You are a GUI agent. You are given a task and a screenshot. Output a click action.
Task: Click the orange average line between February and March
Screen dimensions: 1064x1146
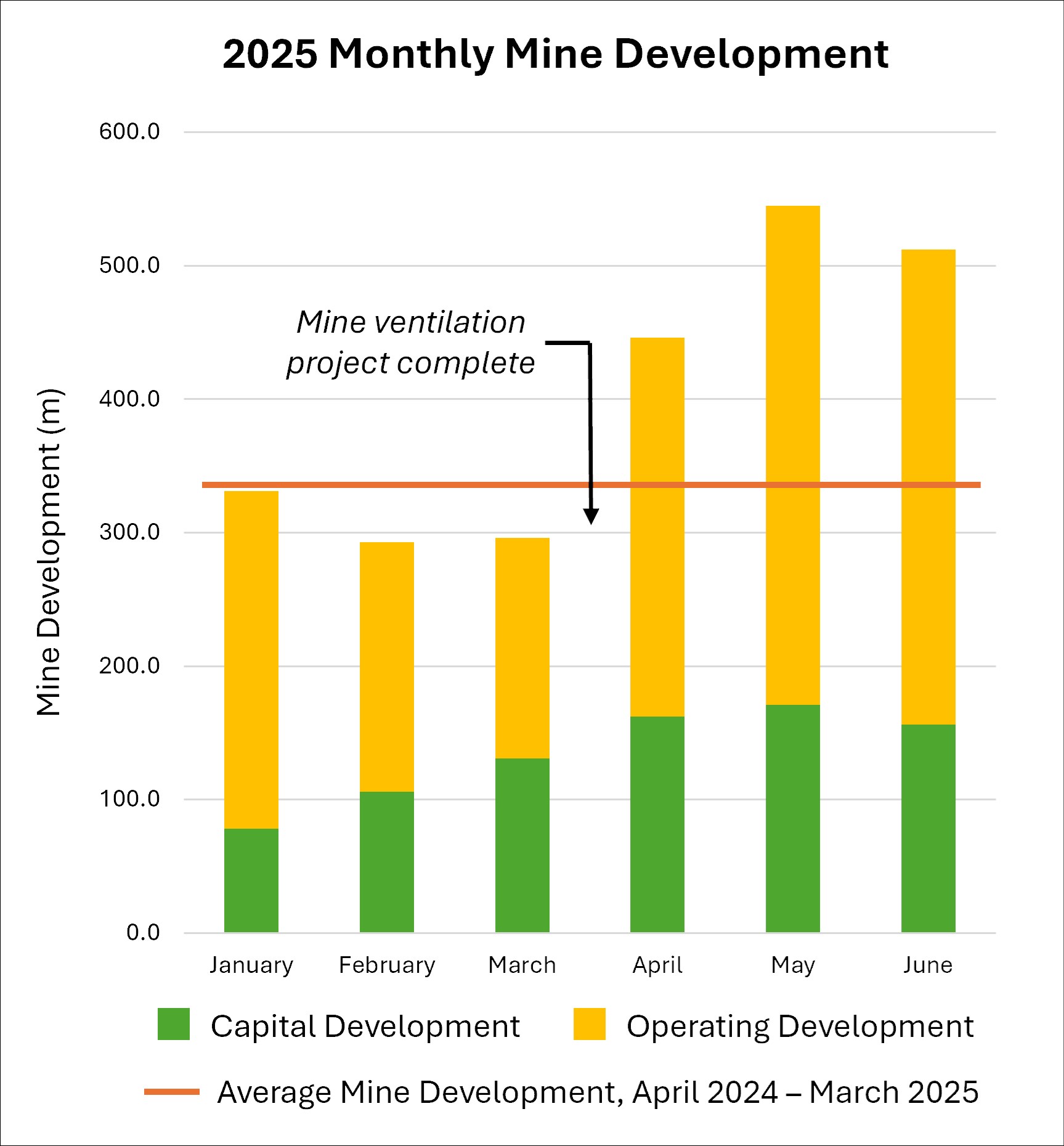[x=455, y=485]
